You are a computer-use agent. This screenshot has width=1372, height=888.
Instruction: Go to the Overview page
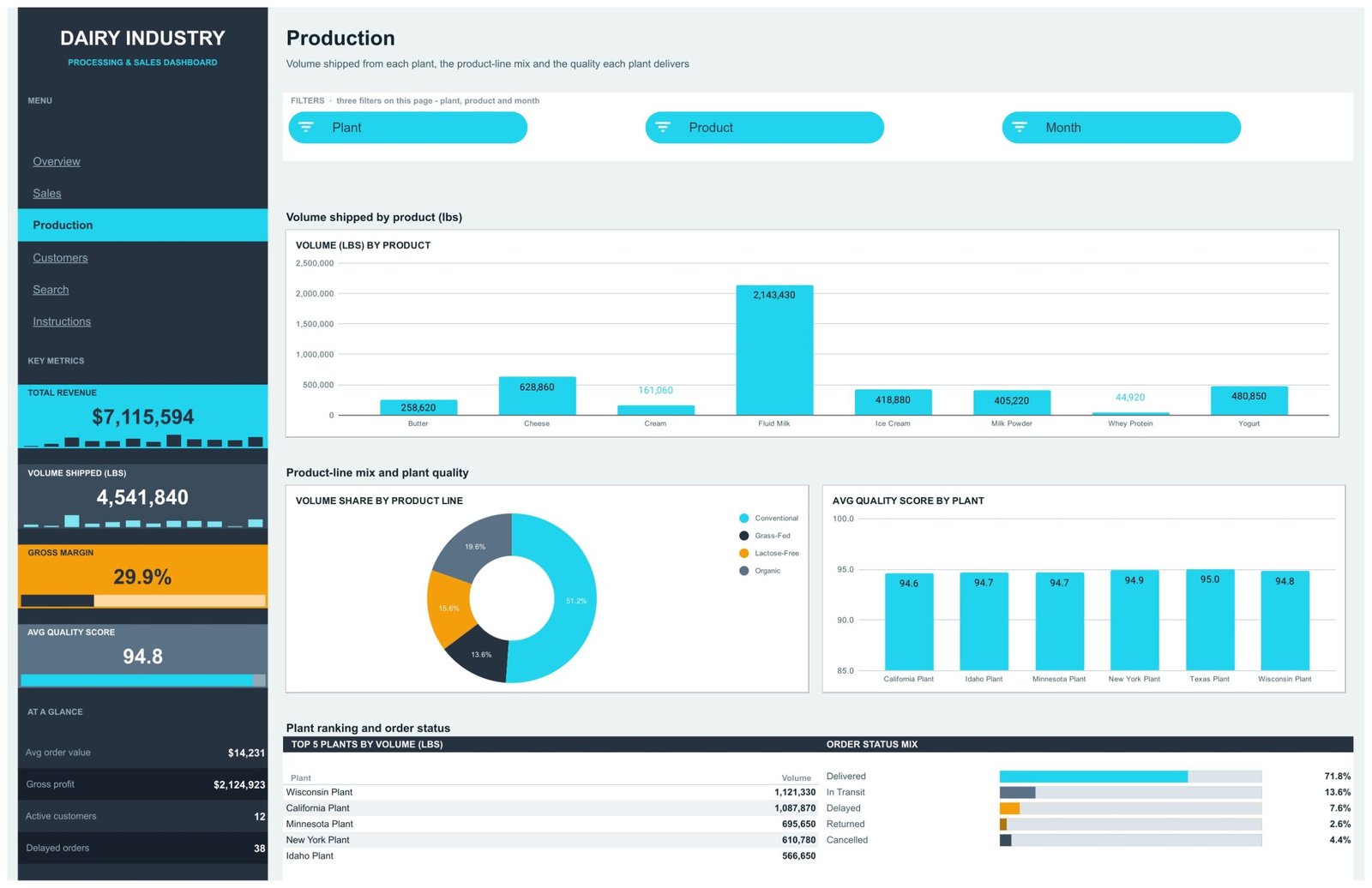[57, 161]
